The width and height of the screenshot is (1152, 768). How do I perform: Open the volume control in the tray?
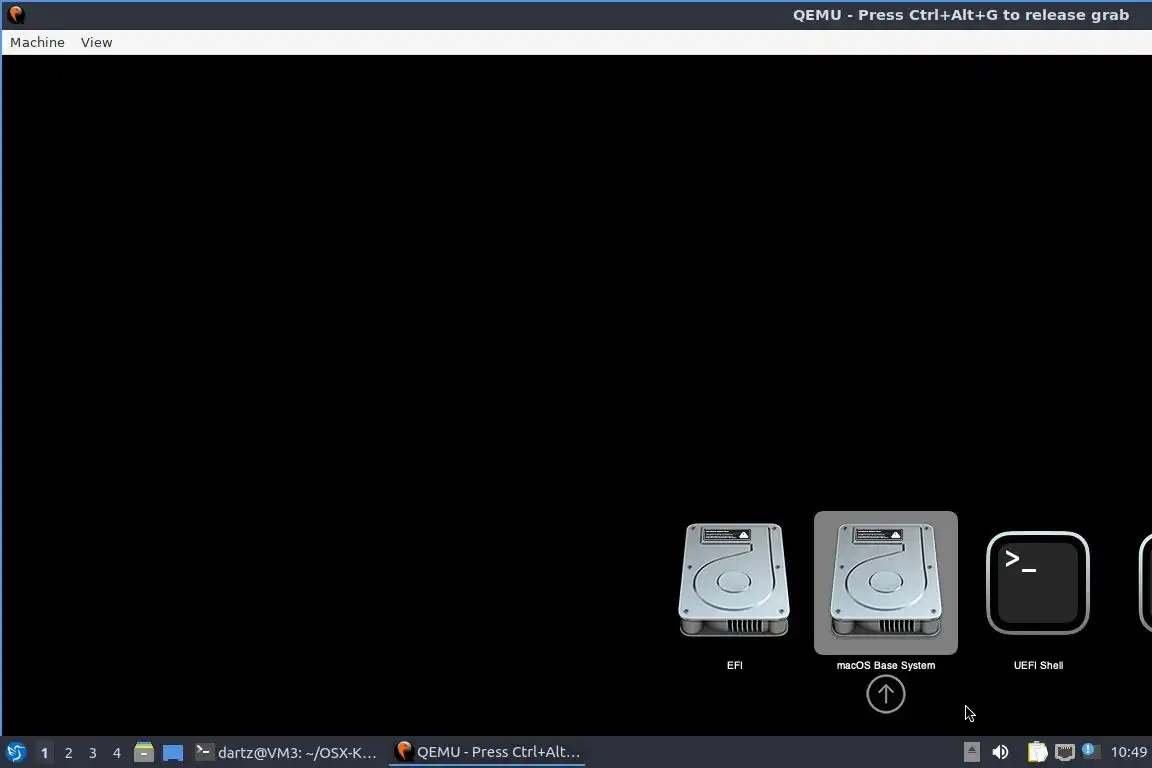tap(1000, 752)
